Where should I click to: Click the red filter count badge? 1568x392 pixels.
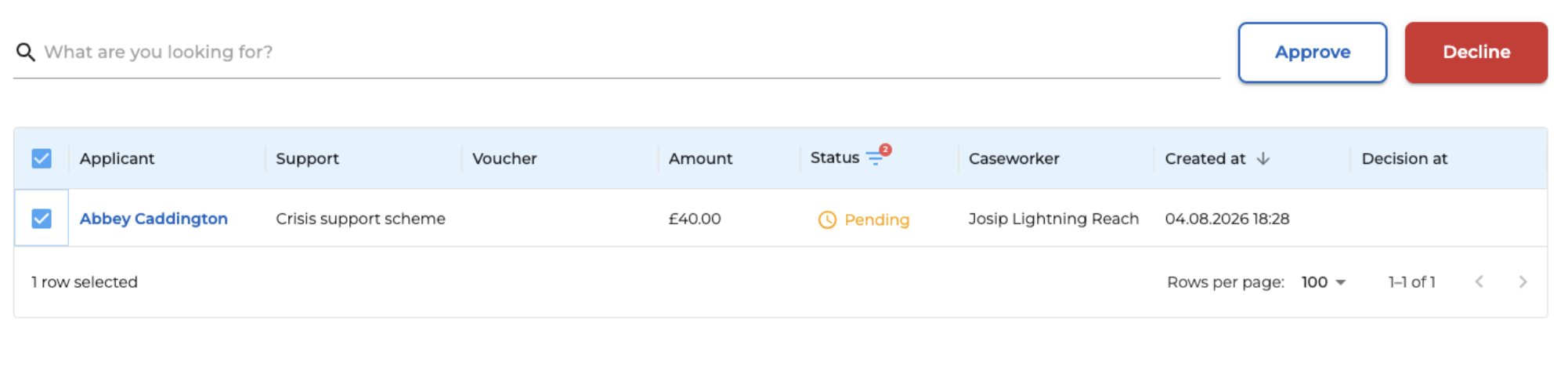click(x=885, y=150)
